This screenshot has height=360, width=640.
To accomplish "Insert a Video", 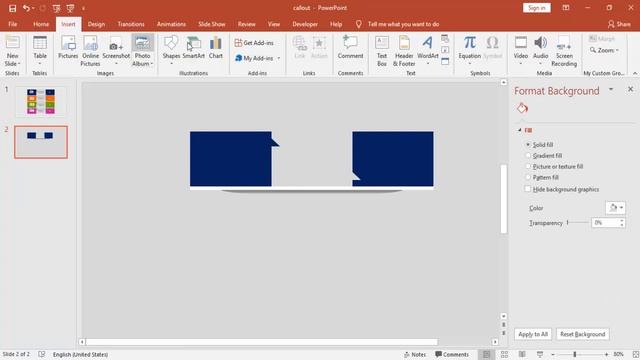I will coord(520,50).
